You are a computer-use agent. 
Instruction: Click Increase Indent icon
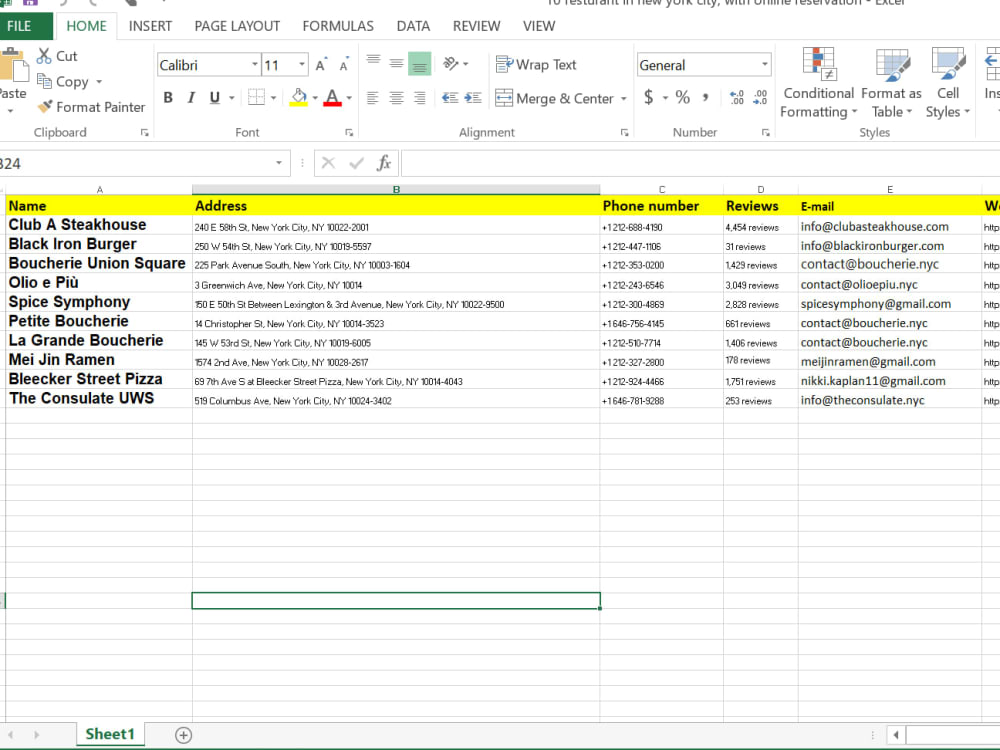tap(473, 98)
